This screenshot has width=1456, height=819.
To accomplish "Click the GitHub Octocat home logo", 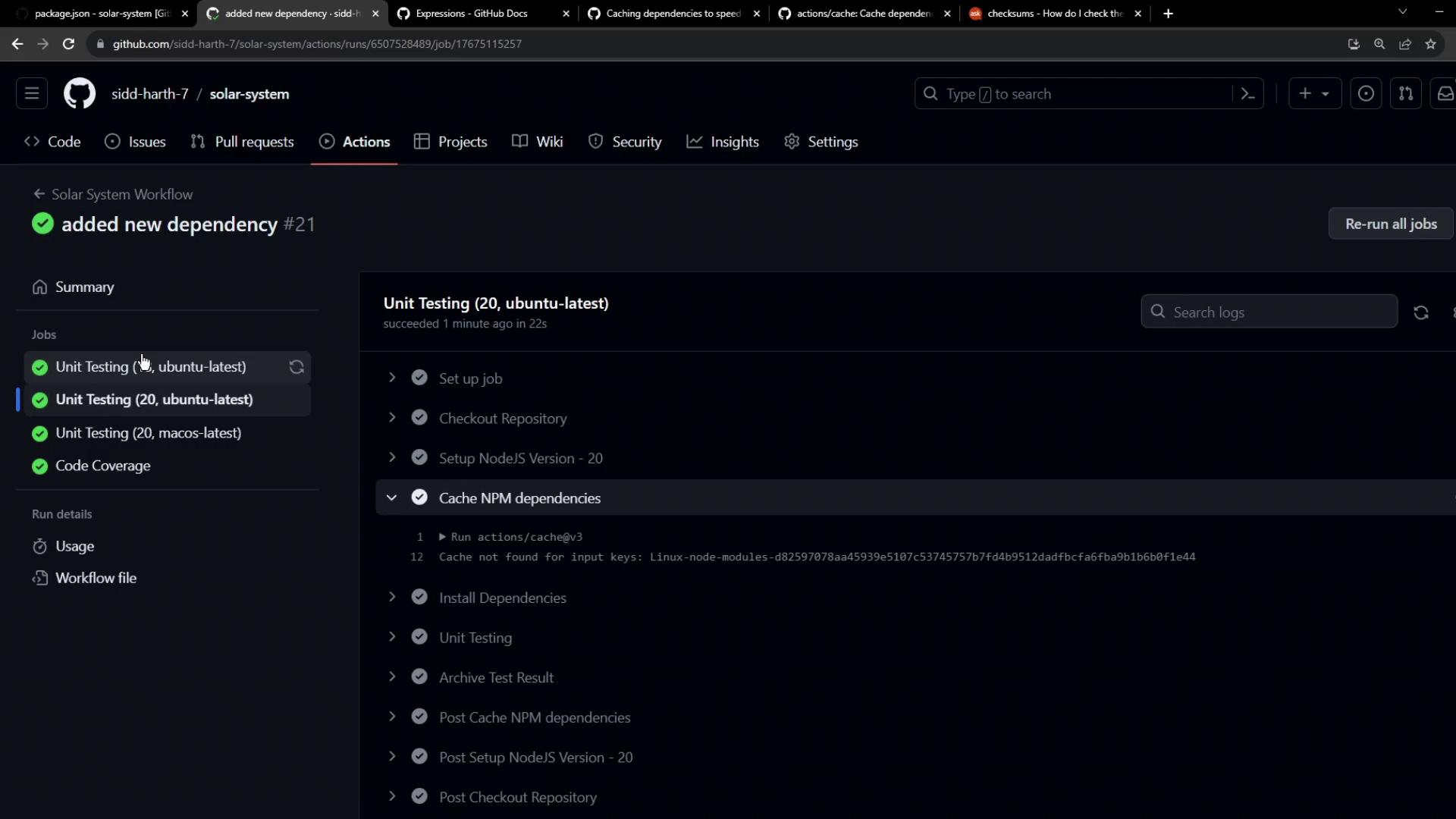I will [79, 94].
